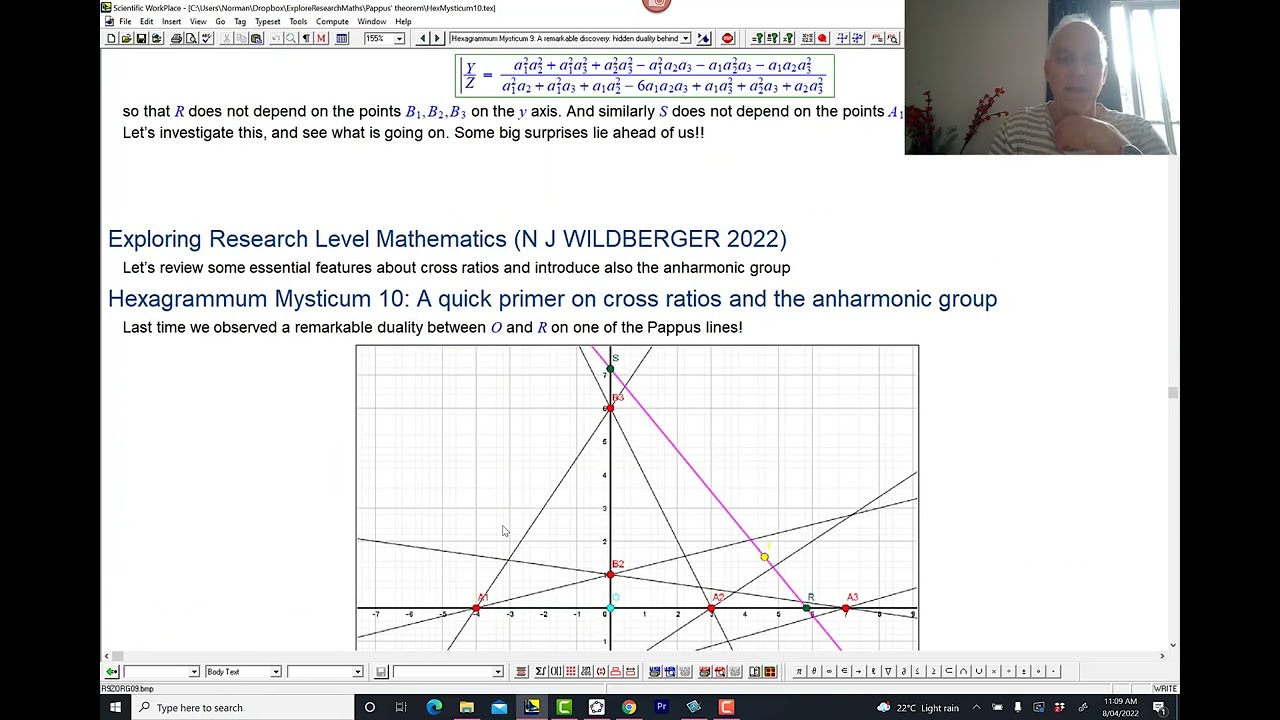Screen dimensions: 1280x720
Task: Open the Insert menu
Action: pos(171,22)
